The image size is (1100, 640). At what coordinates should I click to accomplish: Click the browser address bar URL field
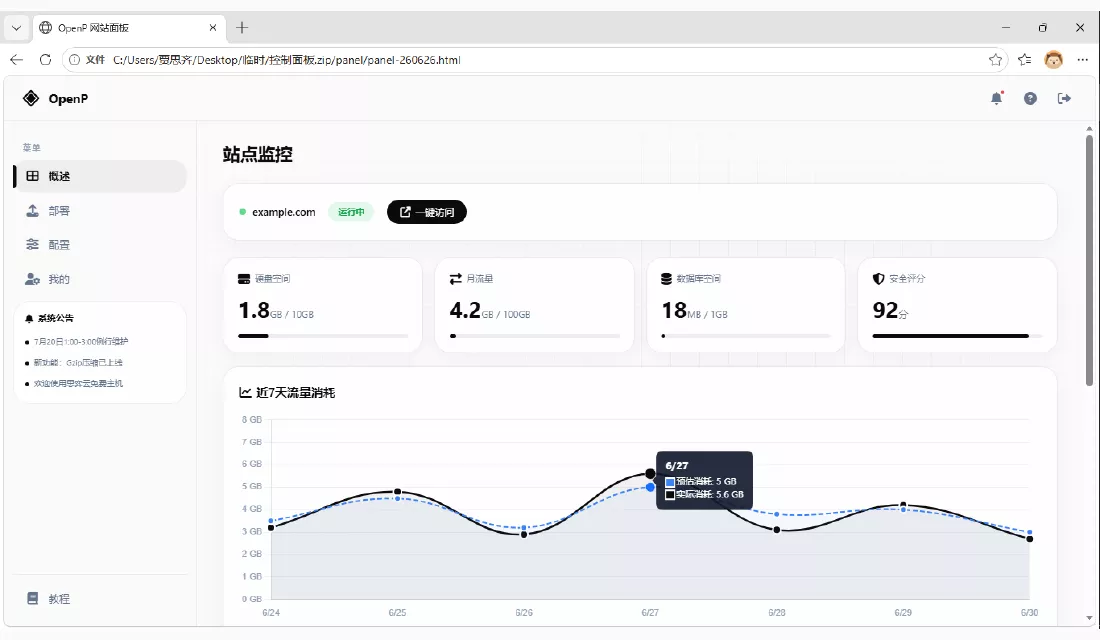[x=533, y=60]
